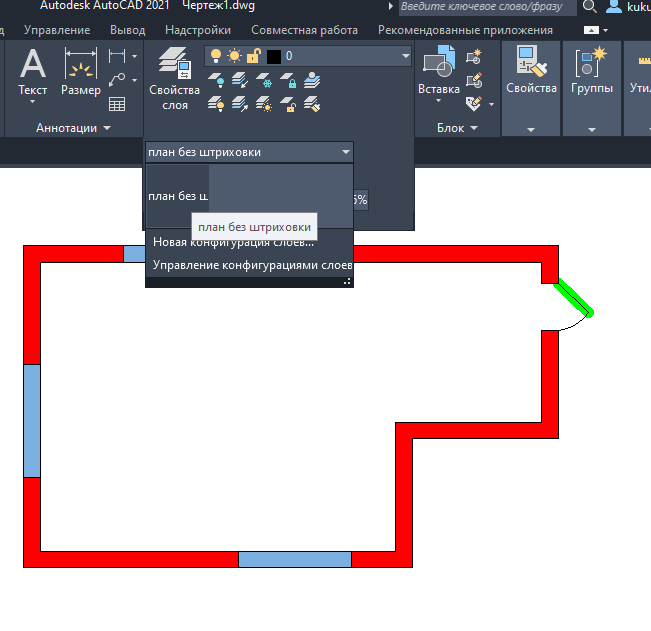Click the Edit Attributes tag icon
The width and height of the screenshot is (651, 631).
click(x=474, y=103)
